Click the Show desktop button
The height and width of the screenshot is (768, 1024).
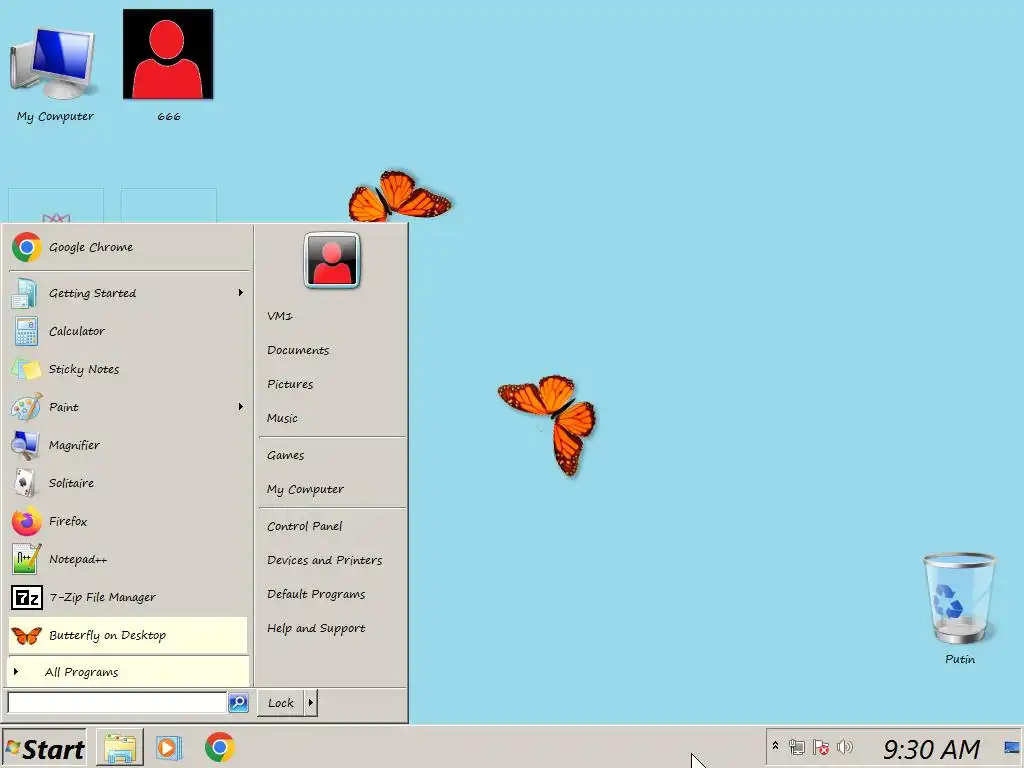[x=1012, y=748]
